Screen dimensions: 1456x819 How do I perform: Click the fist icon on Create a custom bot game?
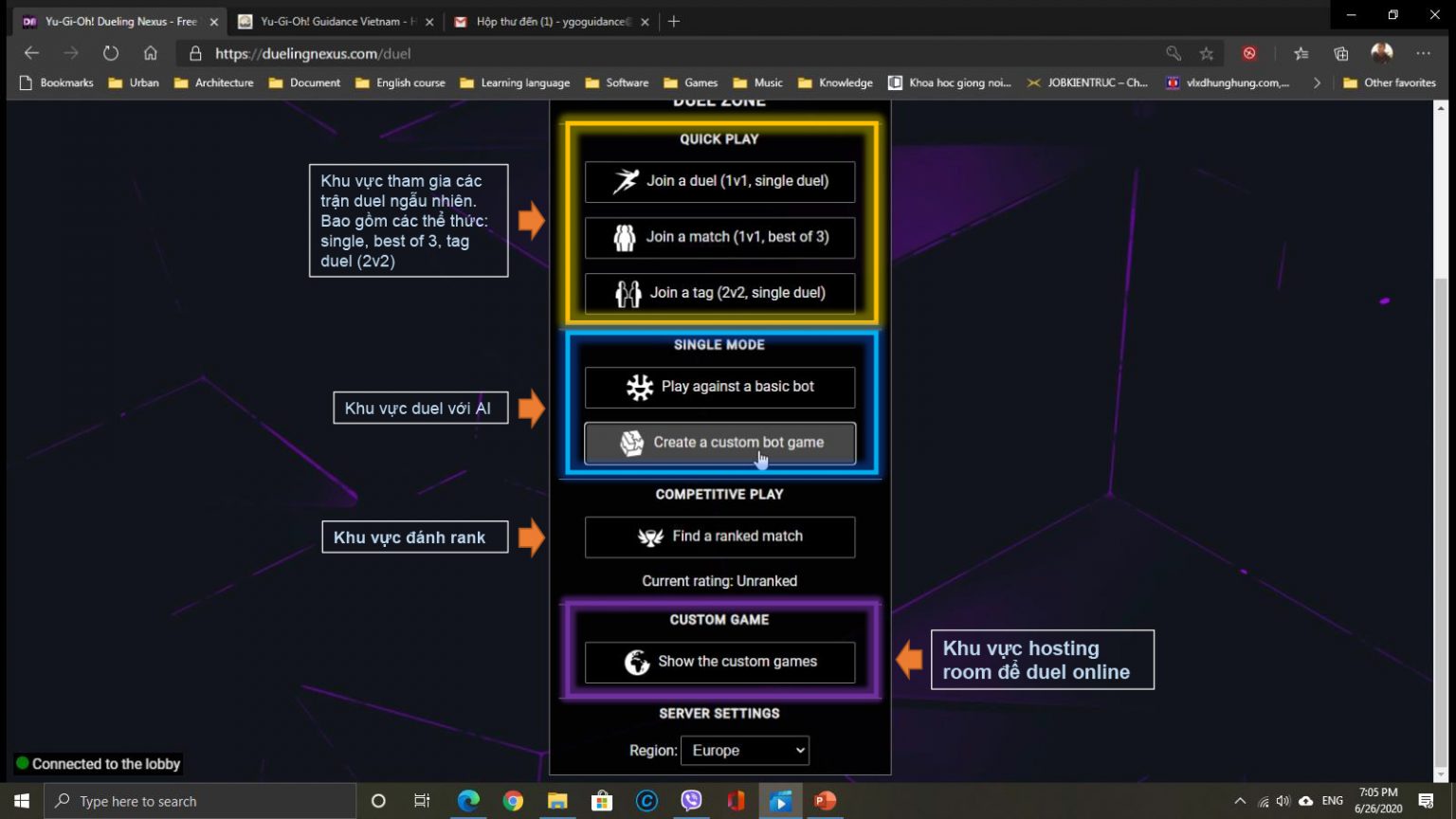(630, 443)
